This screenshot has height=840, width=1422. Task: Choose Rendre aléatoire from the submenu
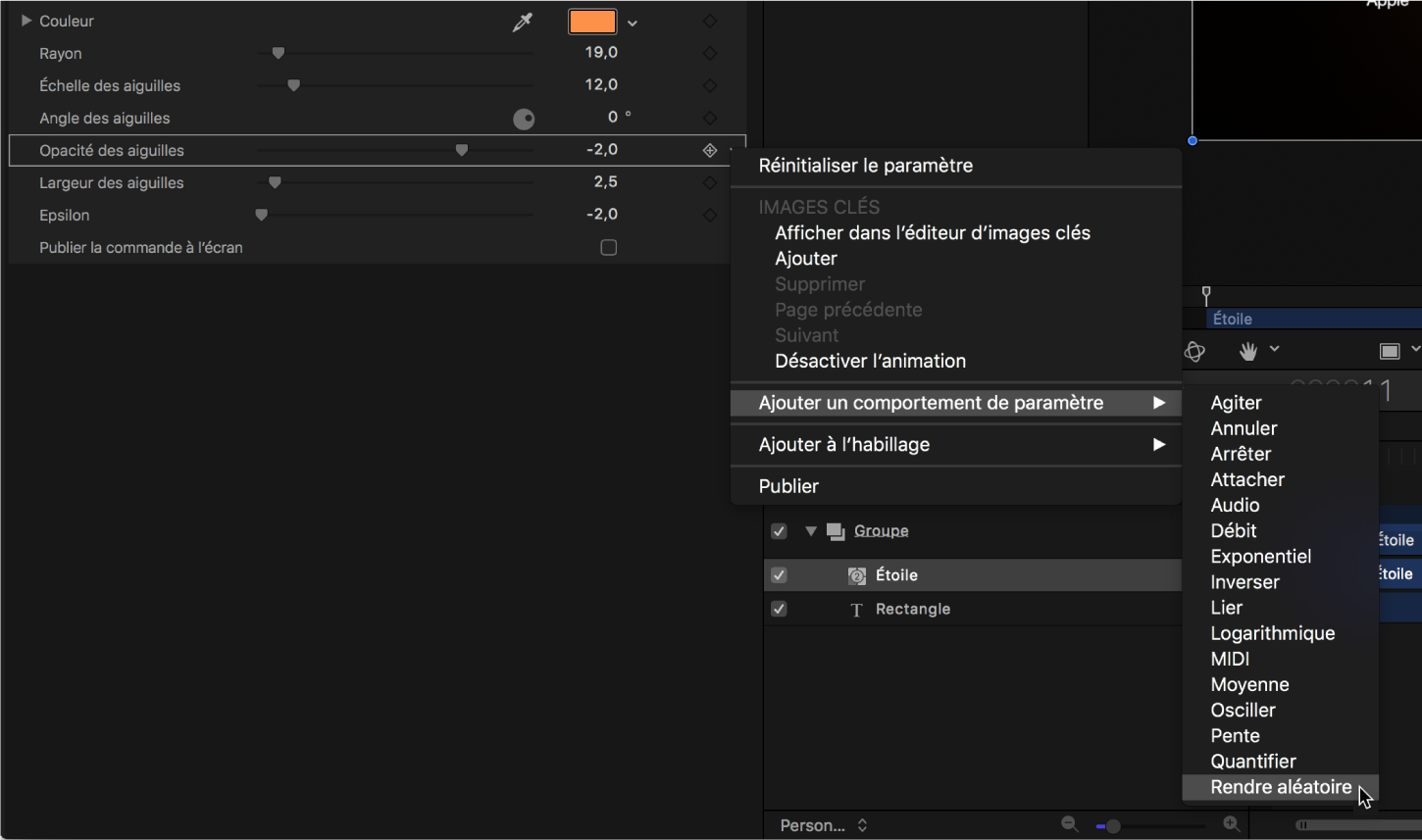click(x=1280, y=787)
